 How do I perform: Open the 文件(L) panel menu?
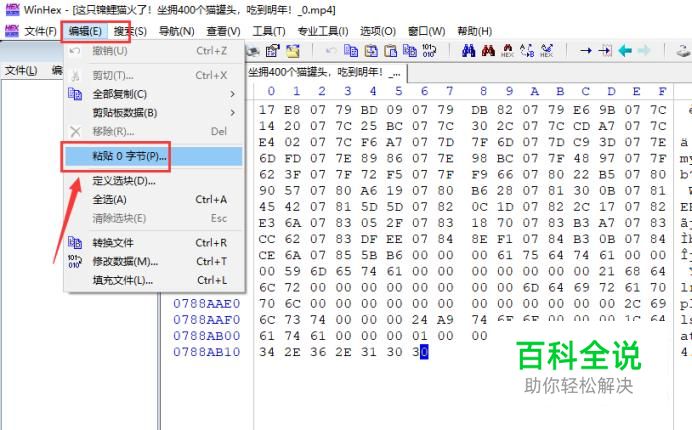pos(21,70)
